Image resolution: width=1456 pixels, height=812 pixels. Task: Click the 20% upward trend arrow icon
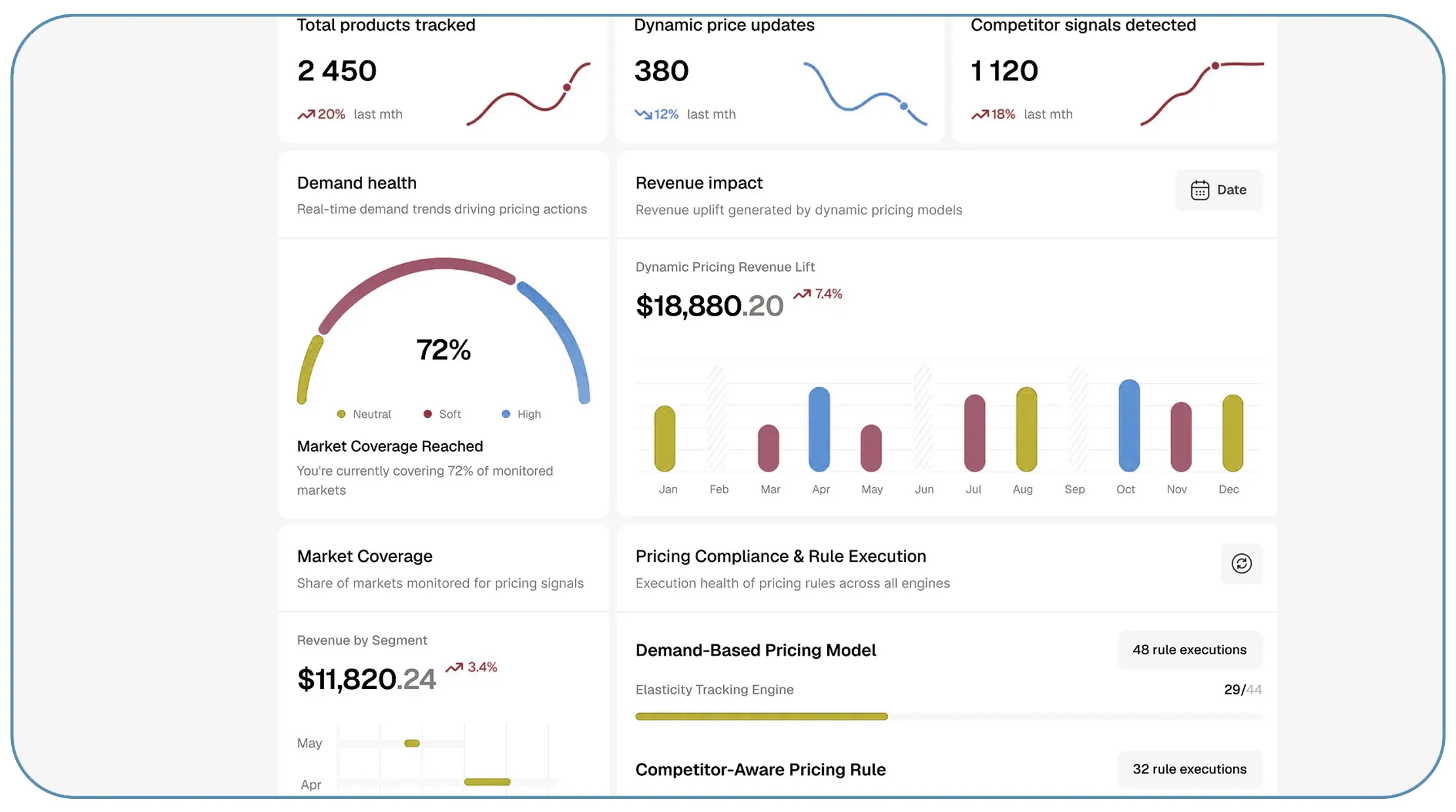[x=306, y=115]
